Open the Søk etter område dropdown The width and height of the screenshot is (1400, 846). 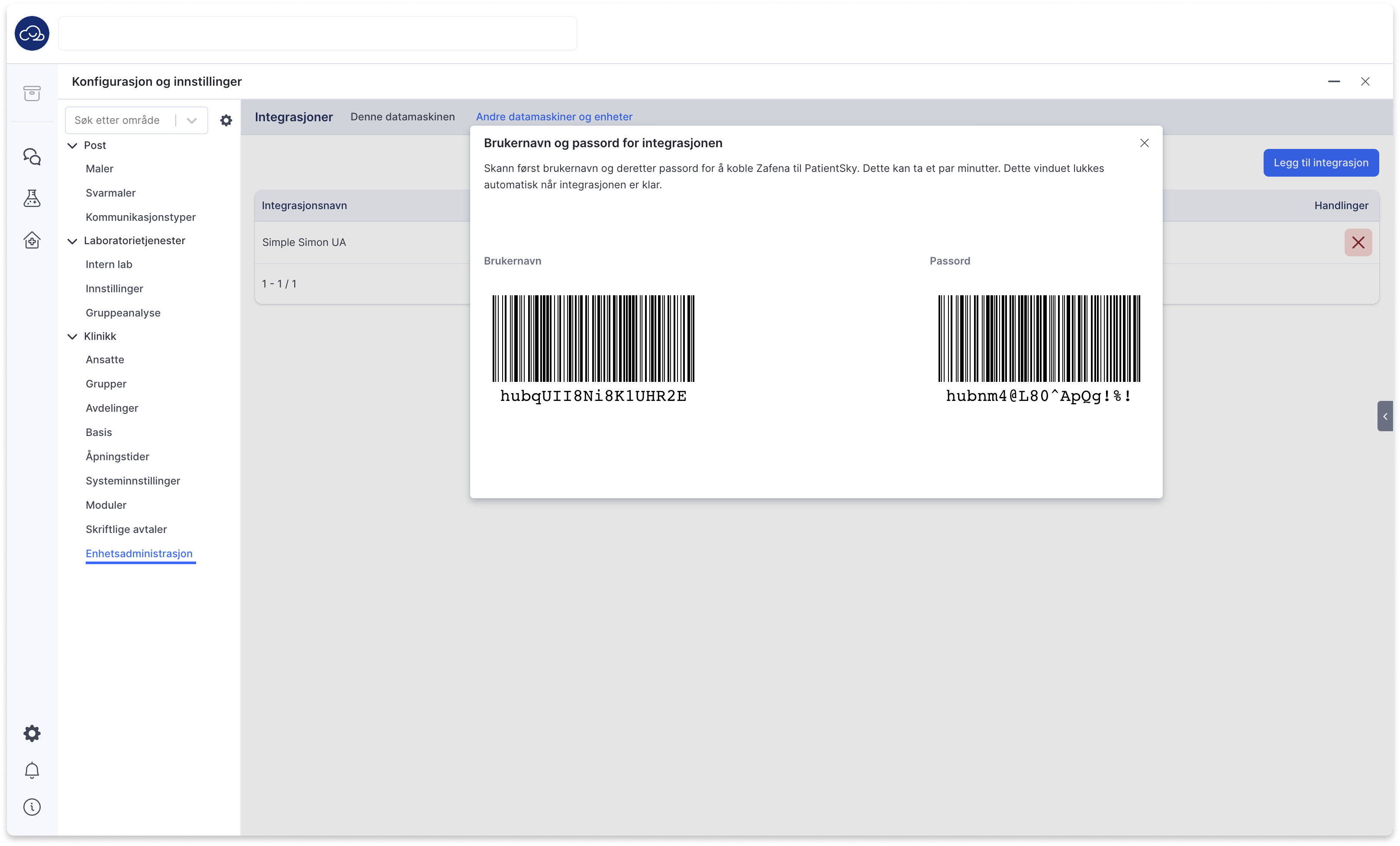[136, 120]
